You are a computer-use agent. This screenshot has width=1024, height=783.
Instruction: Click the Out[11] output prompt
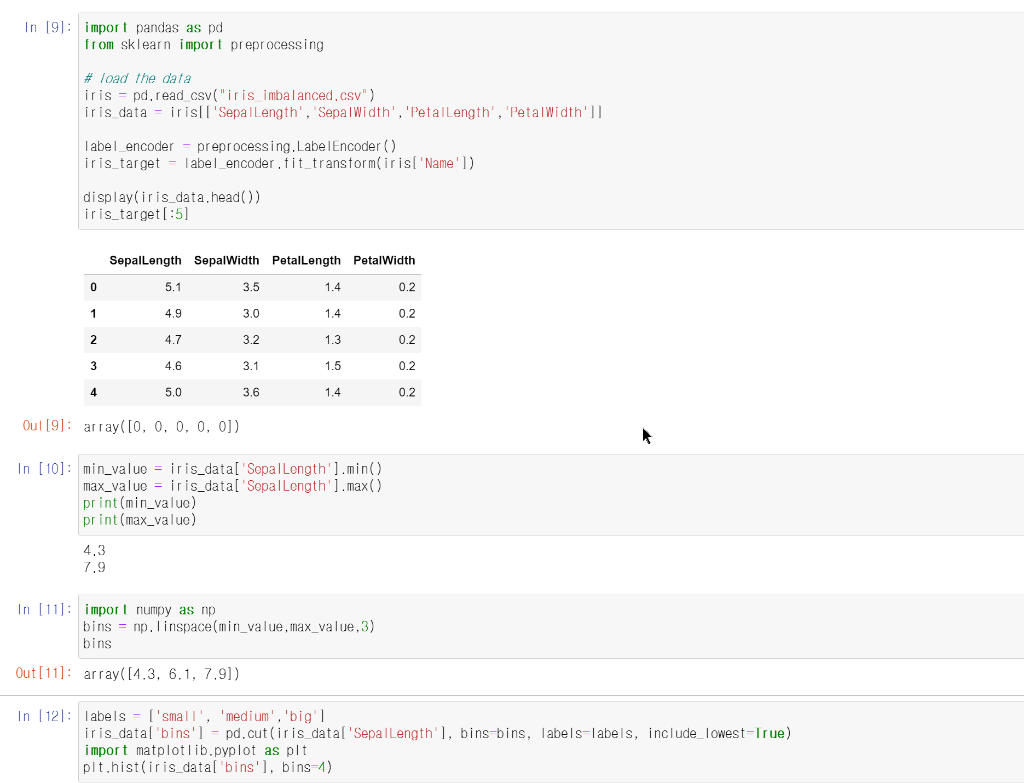pos(44,673)
